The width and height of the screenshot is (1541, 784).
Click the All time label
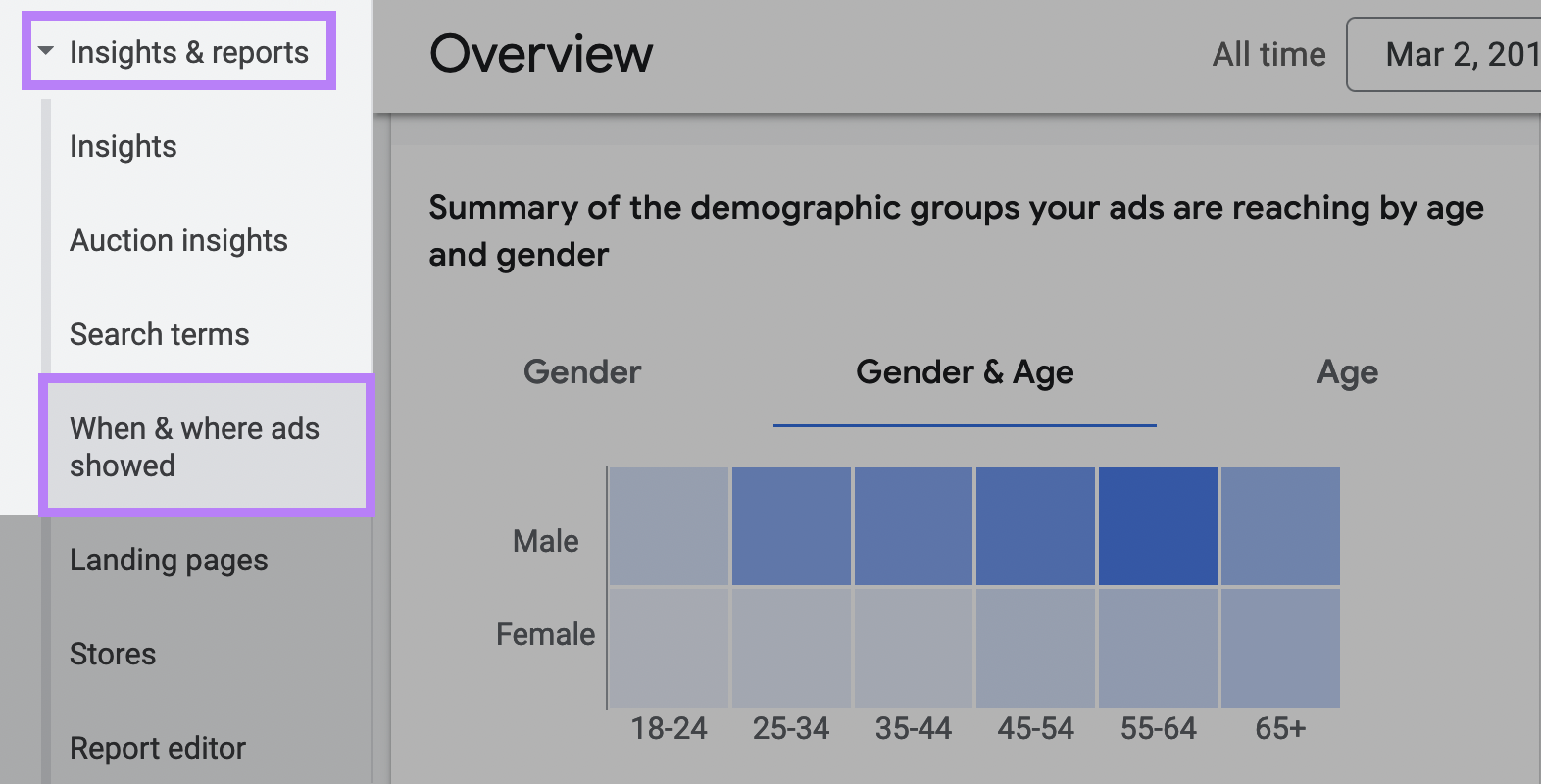[1268, 54]
